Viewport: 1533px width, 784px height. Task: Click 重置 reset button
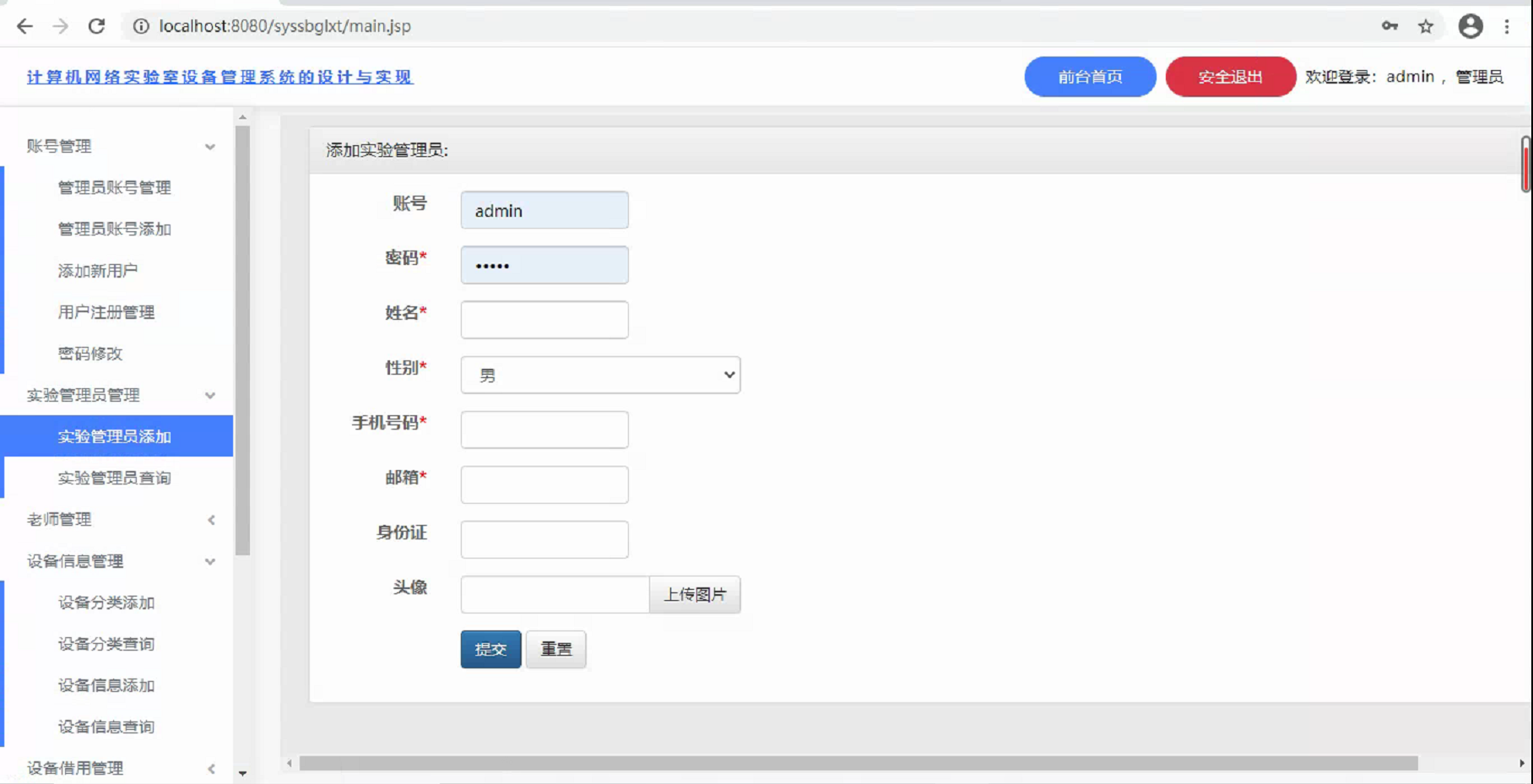tap(555, 649)
